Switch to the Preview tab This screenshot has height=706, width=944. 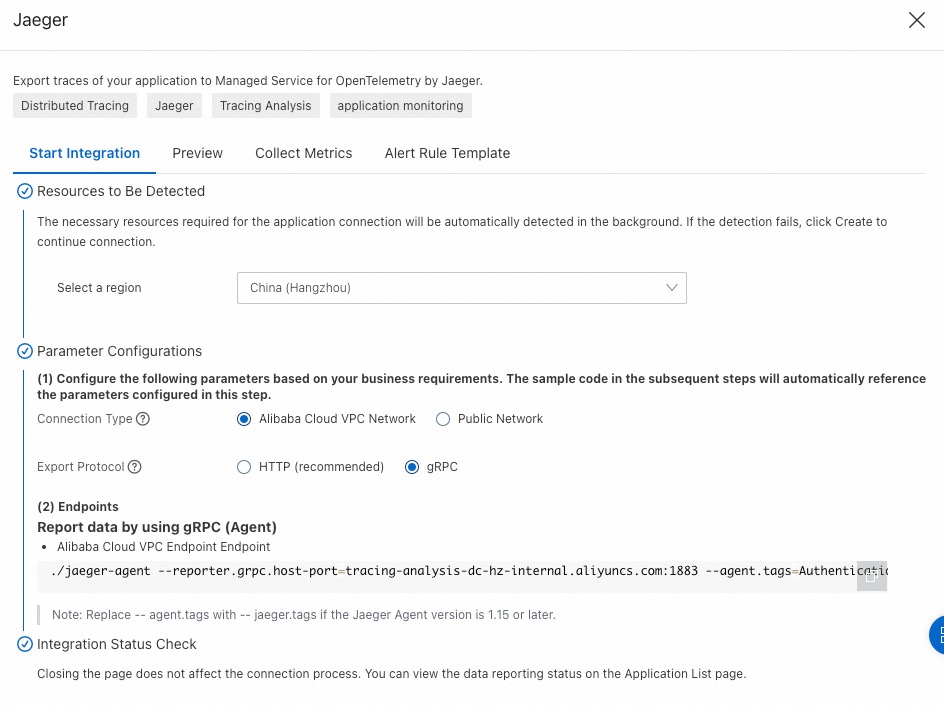[197, 153]
